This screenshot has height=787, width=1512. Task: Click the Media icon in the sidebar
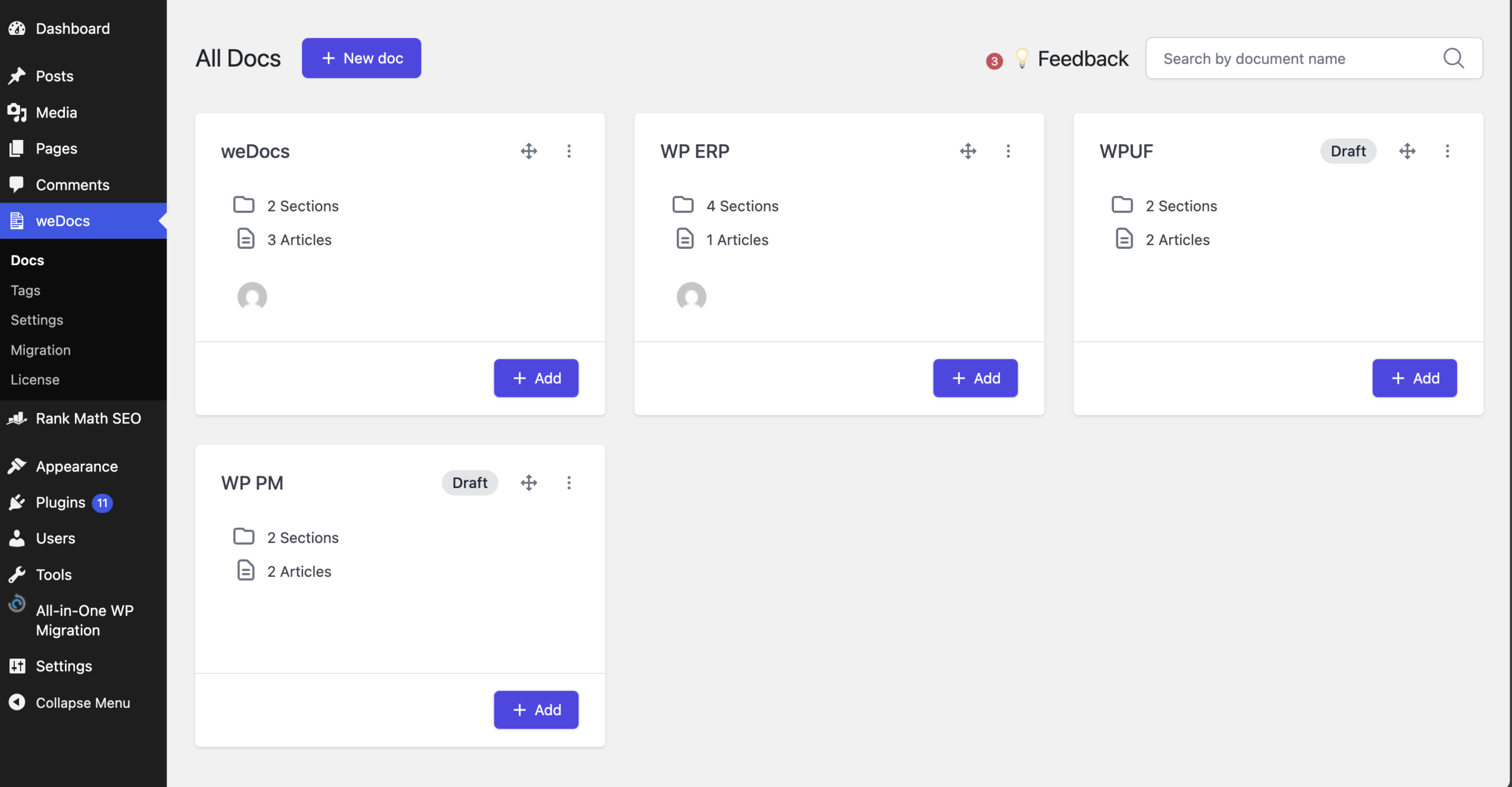[17, 112]
